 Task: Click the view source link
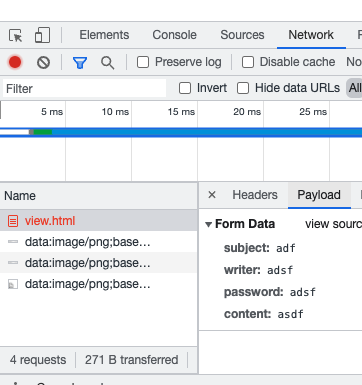tap(333, 224)
